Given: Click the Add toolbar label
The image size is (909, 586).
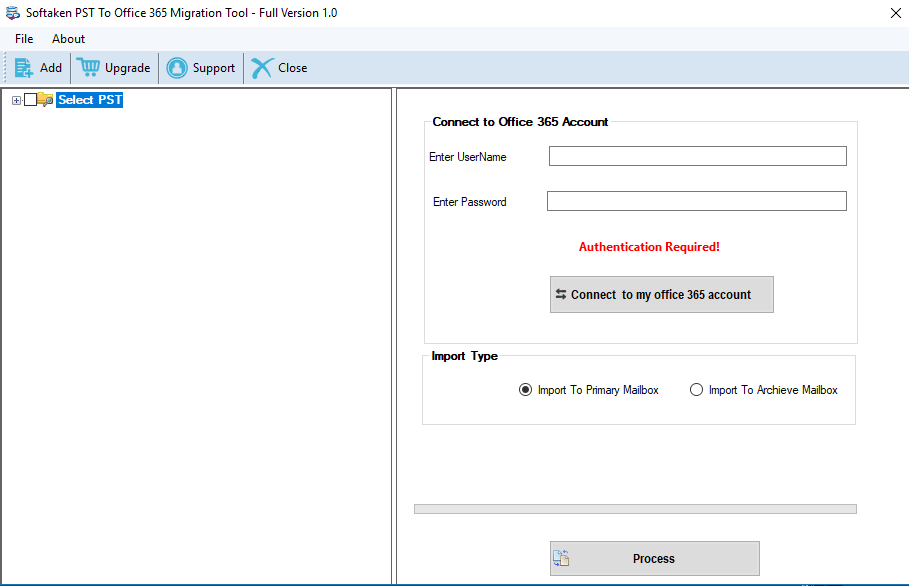Looking at the screenshot, I should click(50, 68).
